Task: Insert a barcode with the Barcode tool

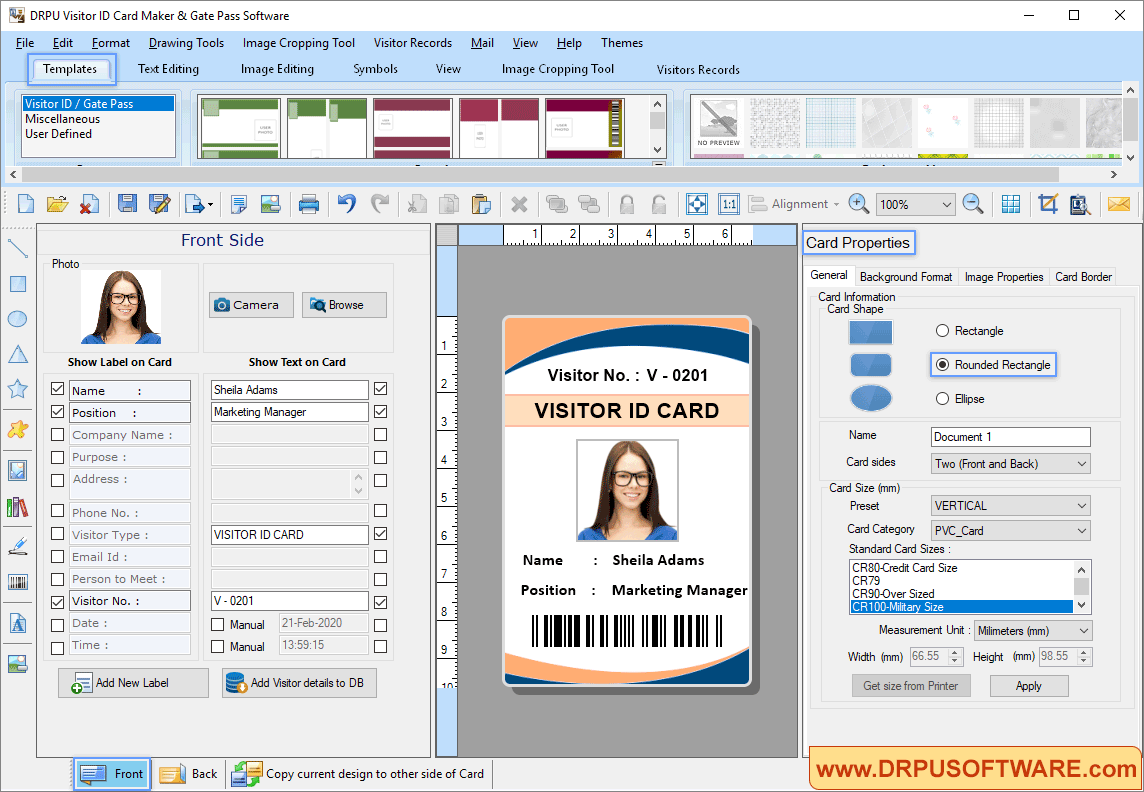Action: click(x=18, y=582)
